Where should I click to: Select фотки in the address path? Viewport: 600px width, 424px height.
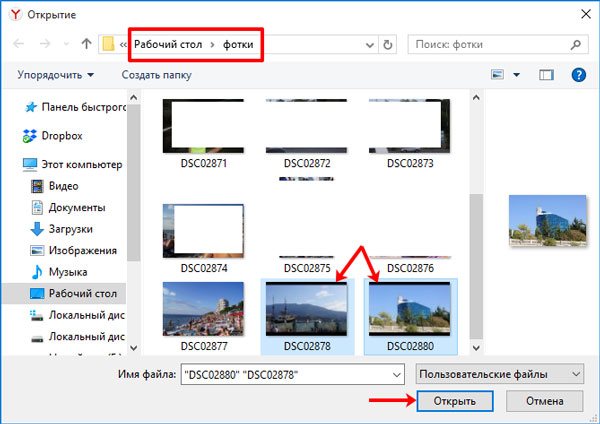point(238,45)
